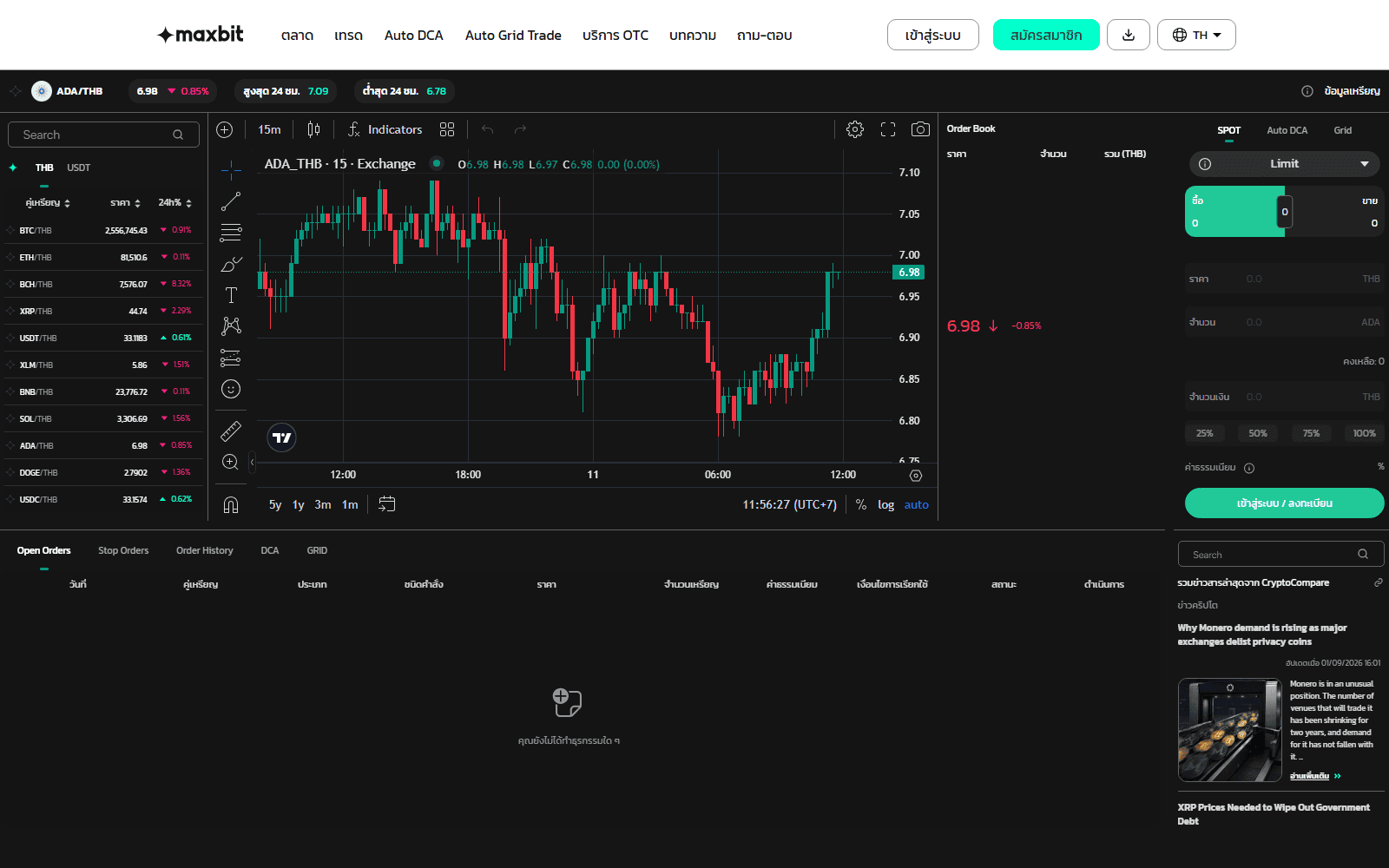The width and height of the screenshot is (1389, 868).
Task: Click the market list Search field
Action: pyautogui.click(x=103, y=135)
